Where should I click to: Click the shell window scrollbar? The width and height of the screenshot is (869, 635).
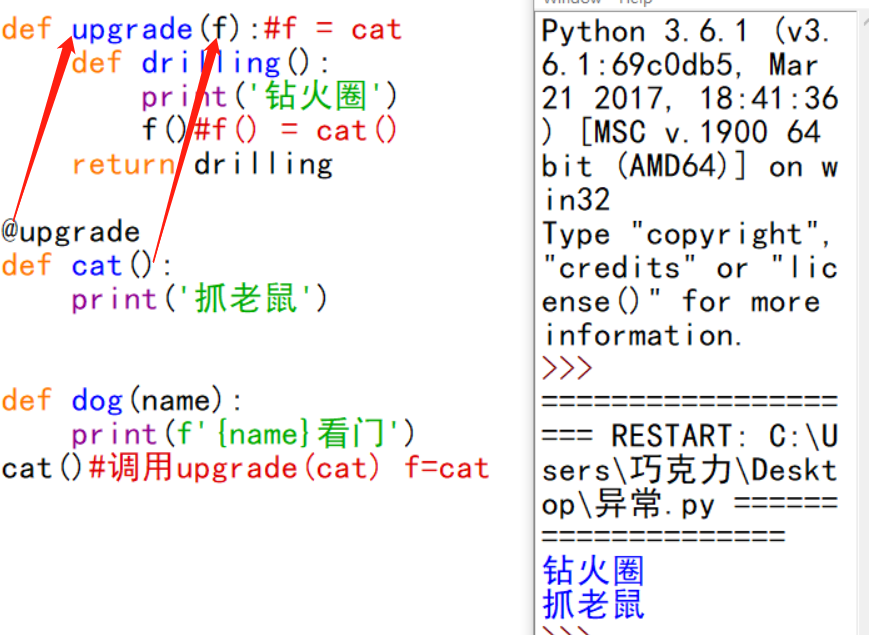[861, 300]
